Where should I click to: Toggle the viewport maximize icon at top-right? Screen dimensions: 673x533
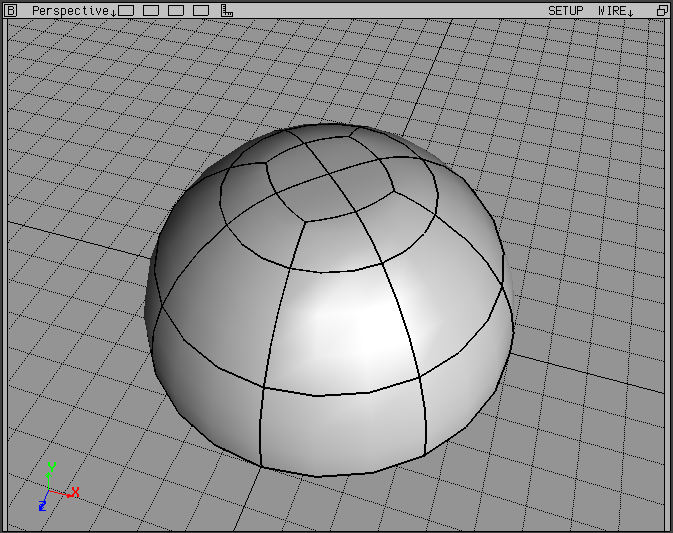tap(661, 10)
